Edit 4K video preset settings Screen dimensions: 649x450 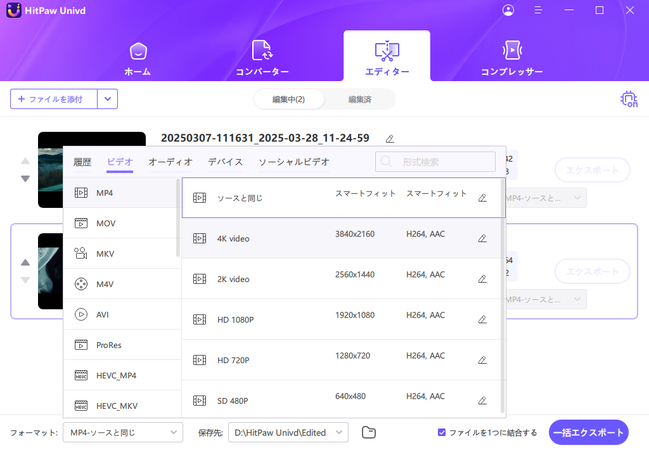pyautogui.click(x=482, y=238)
